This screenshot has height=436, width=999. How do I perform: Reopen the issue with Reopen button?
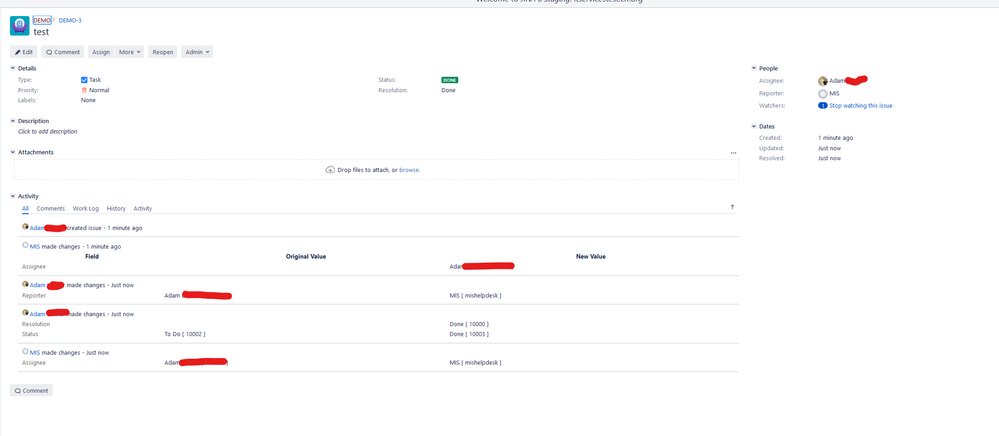pos(162,52)
